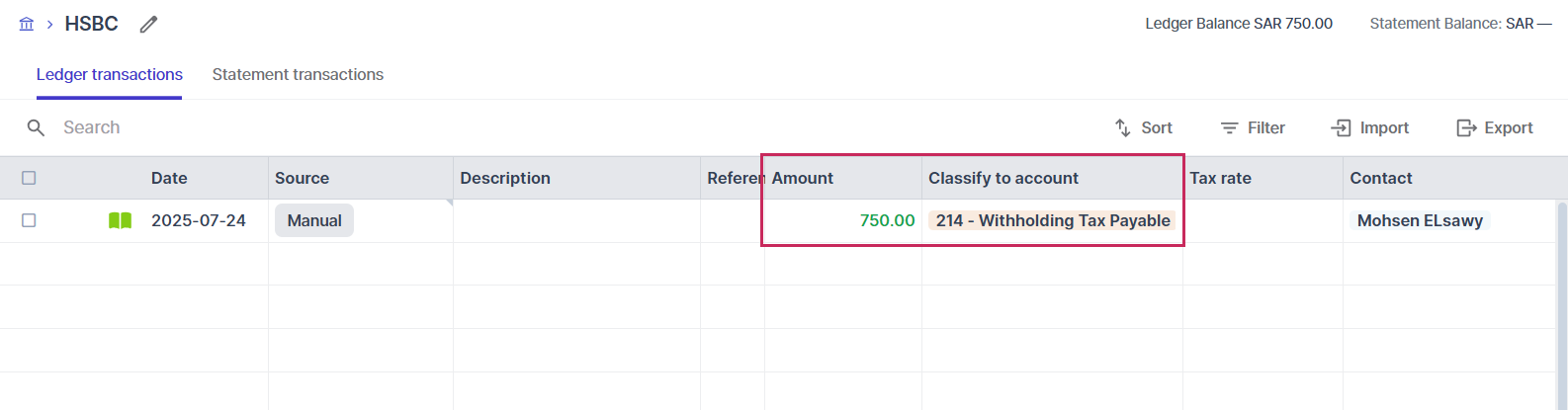Click the Date column header
Image resolution: width=1568 pixels, height=410 pixels.
(x=169, y=178)
